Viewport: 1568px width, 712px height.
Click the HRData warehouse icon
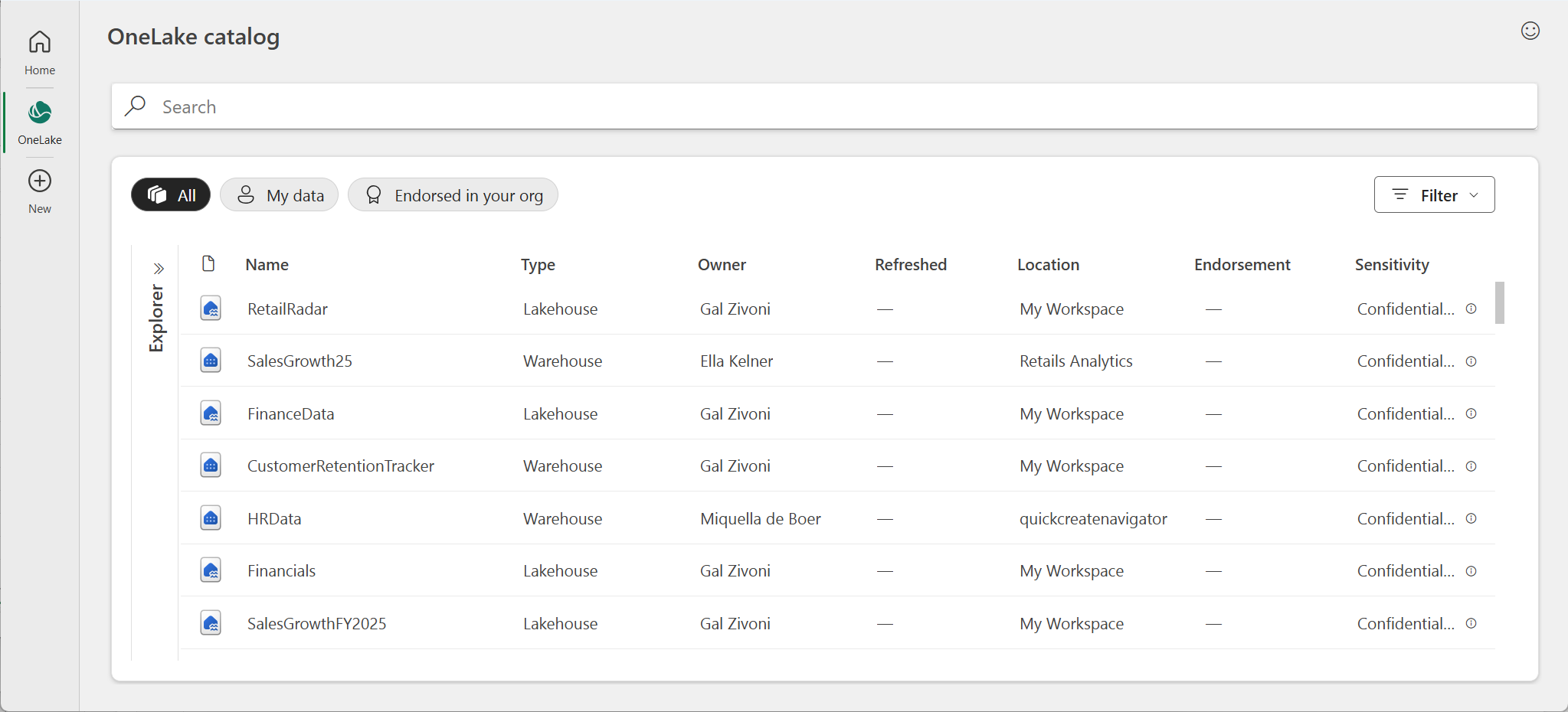[x=211, y=518]
